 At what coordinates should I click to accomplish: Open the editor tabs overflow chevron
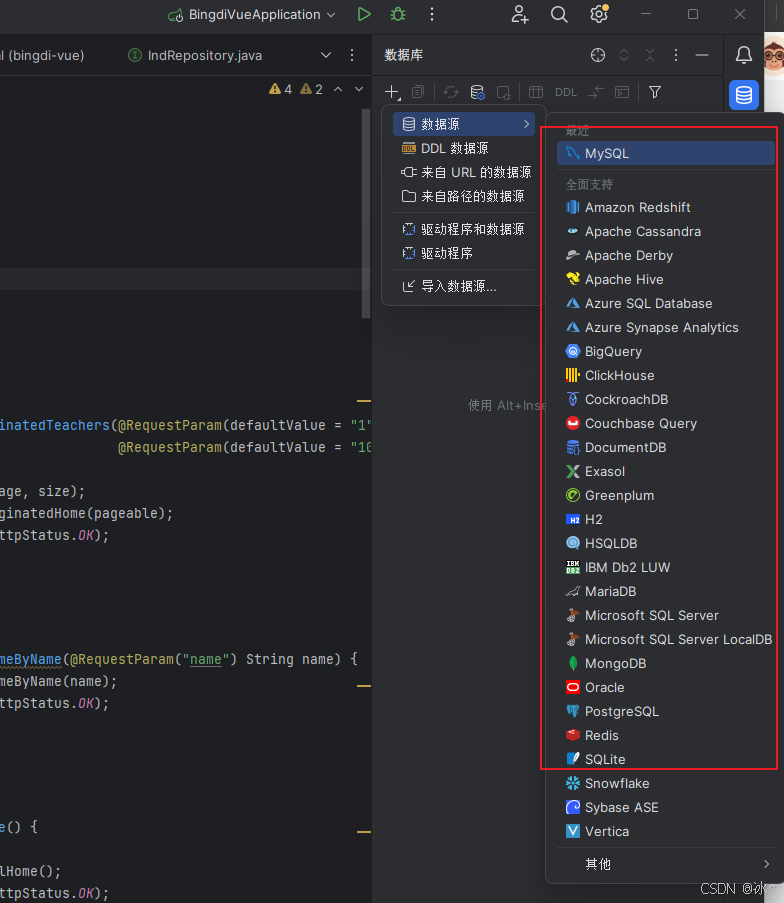pos(326,55)
